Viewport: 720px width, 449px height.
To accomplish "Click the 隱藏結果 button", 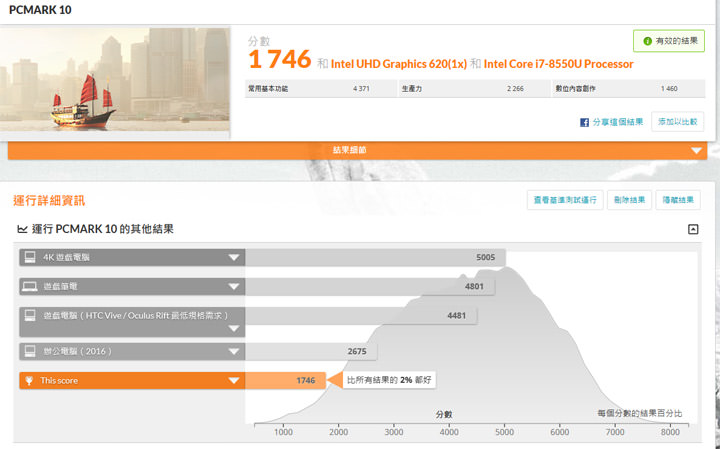I will click(x=679, y=200).
